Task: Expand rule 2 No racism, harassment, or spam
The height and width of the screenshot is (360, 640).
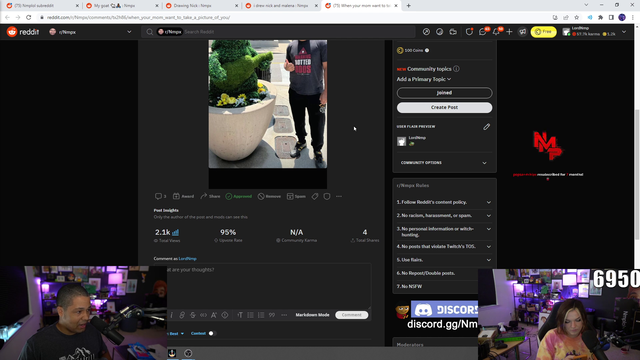Action: [444, 216]
